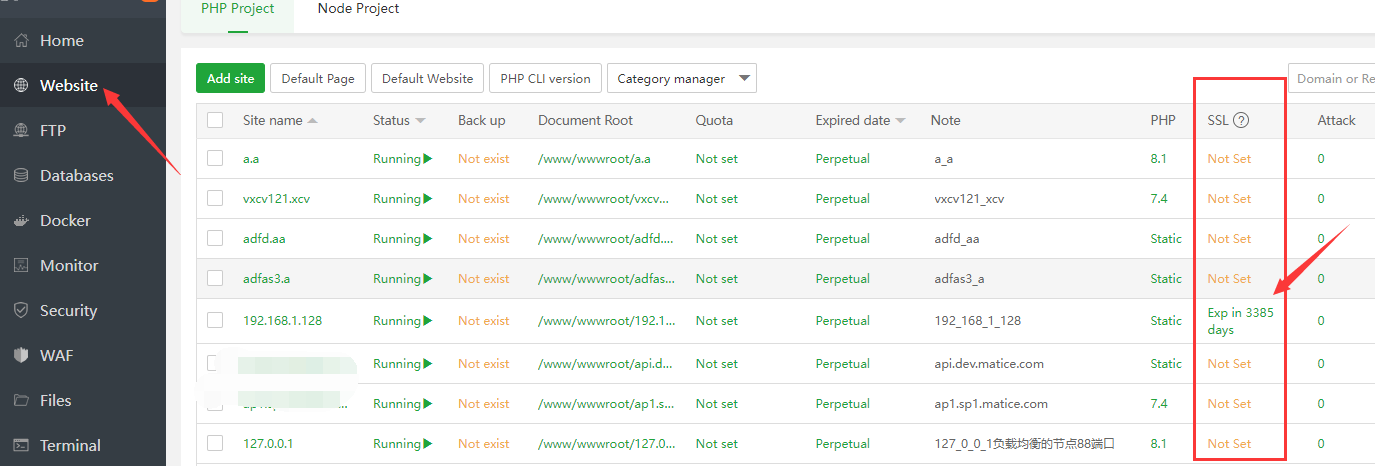Screen dimensions: 1375x466
Task: Click the Security shield icon
Action: click(x=21, y=311)
